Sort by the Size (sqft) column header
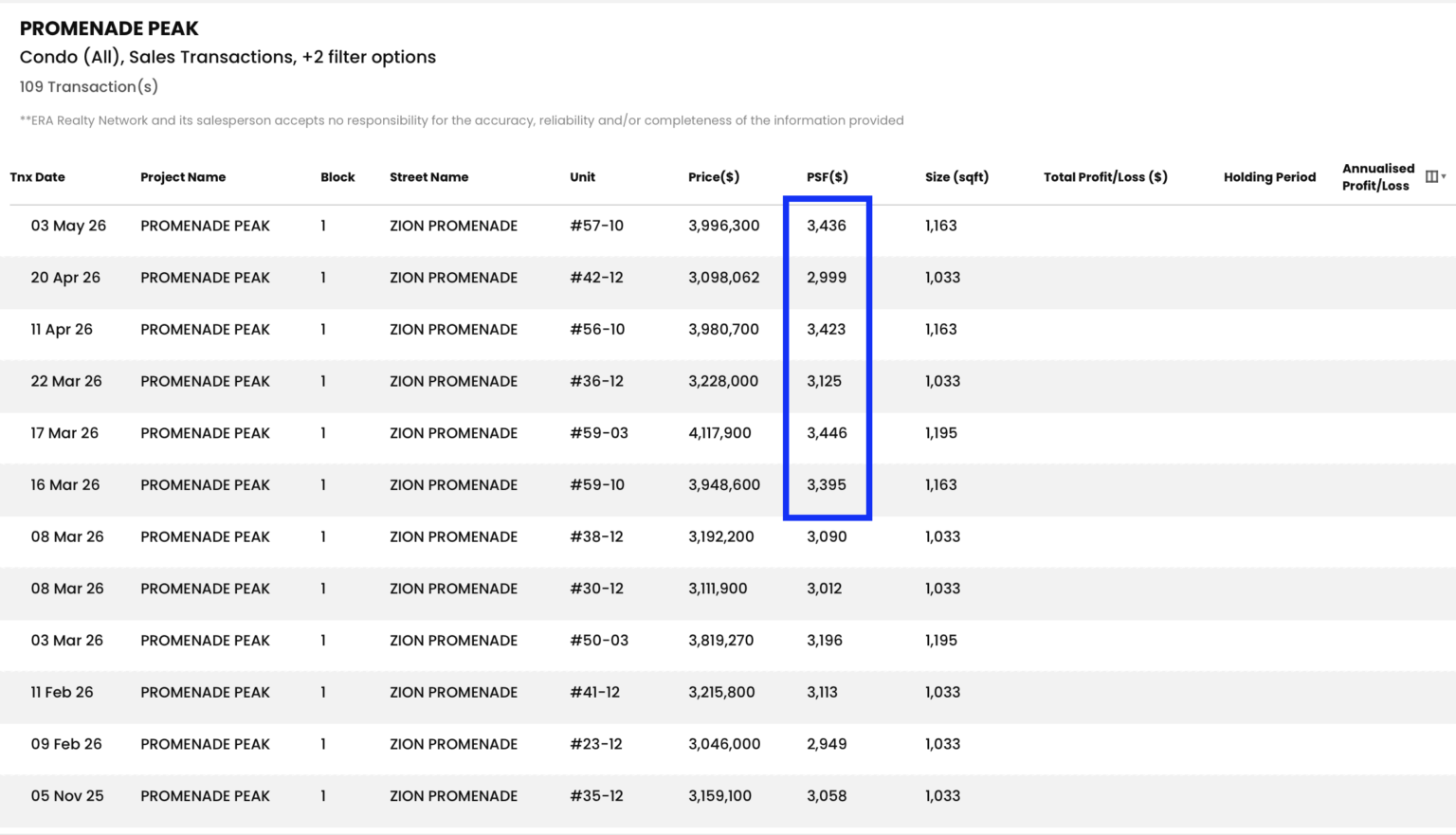Viewport: 1456px width, 835px height. pos(956,177)
